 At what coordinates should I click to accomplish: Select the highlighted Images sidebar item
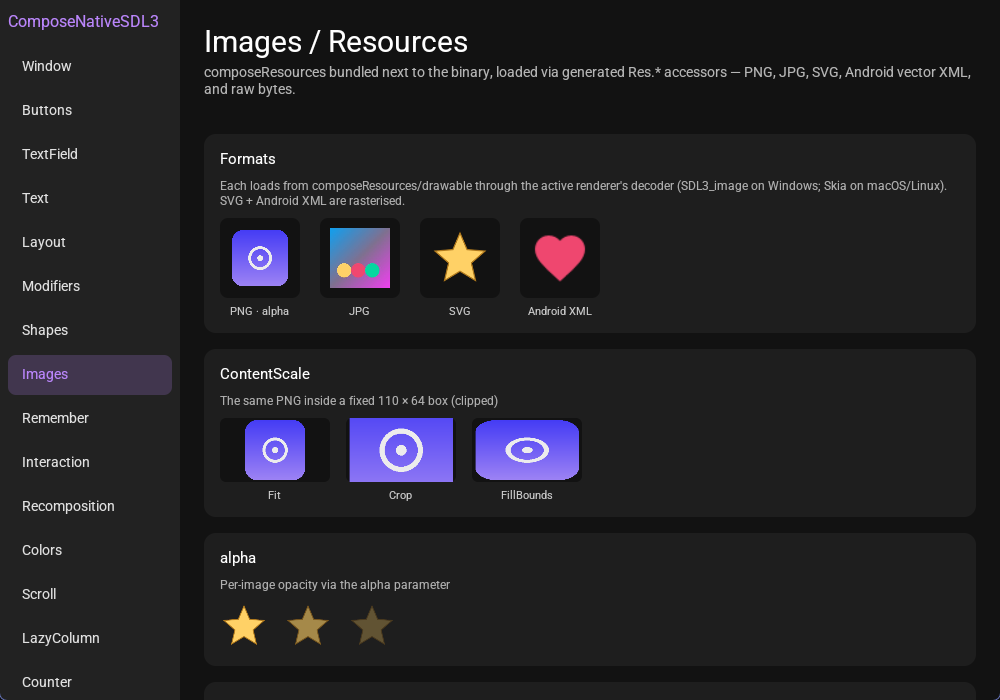(x=90, y=375)
